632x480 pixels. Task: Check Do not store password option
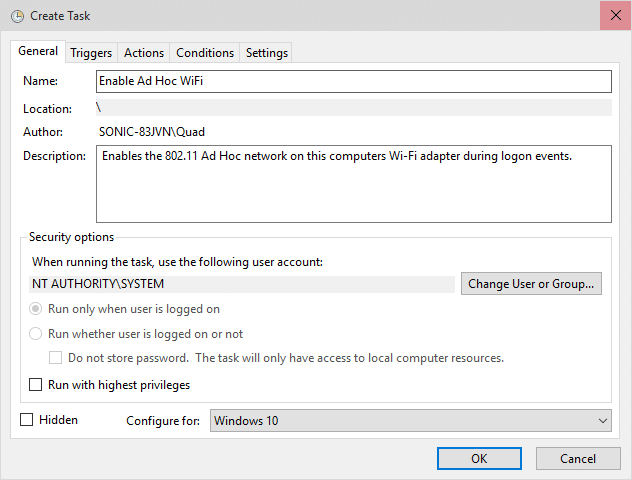point(57,358)
